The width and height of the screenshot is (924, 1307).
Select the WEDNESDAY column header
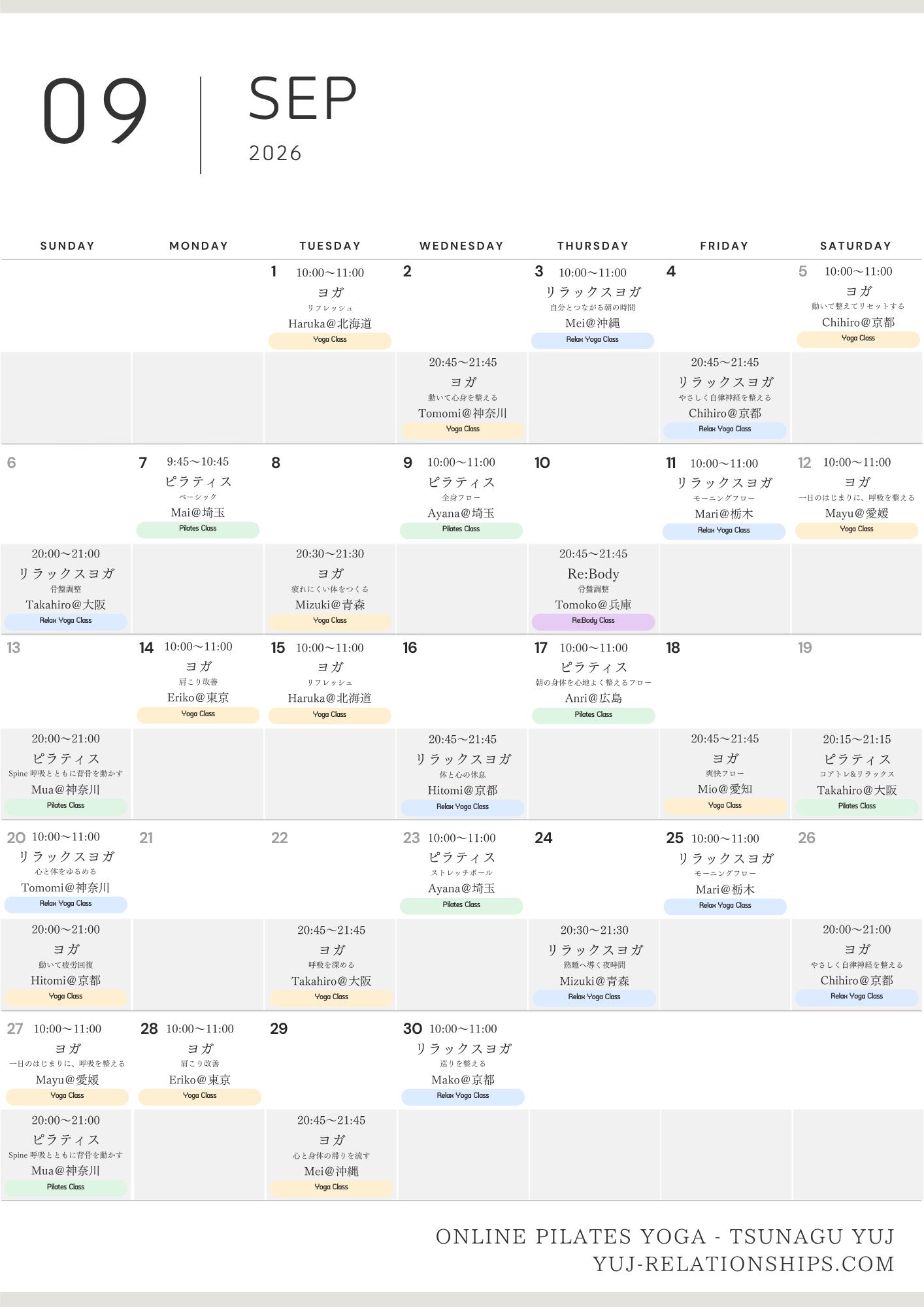[x=461, y=246]
